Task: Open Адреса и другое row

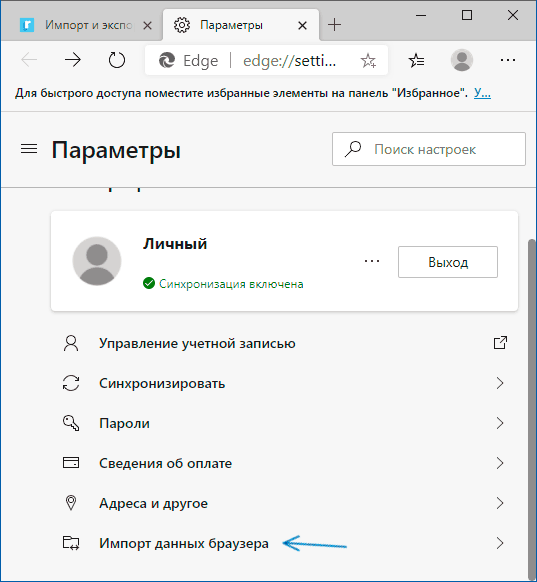Action: coord(284,503)
